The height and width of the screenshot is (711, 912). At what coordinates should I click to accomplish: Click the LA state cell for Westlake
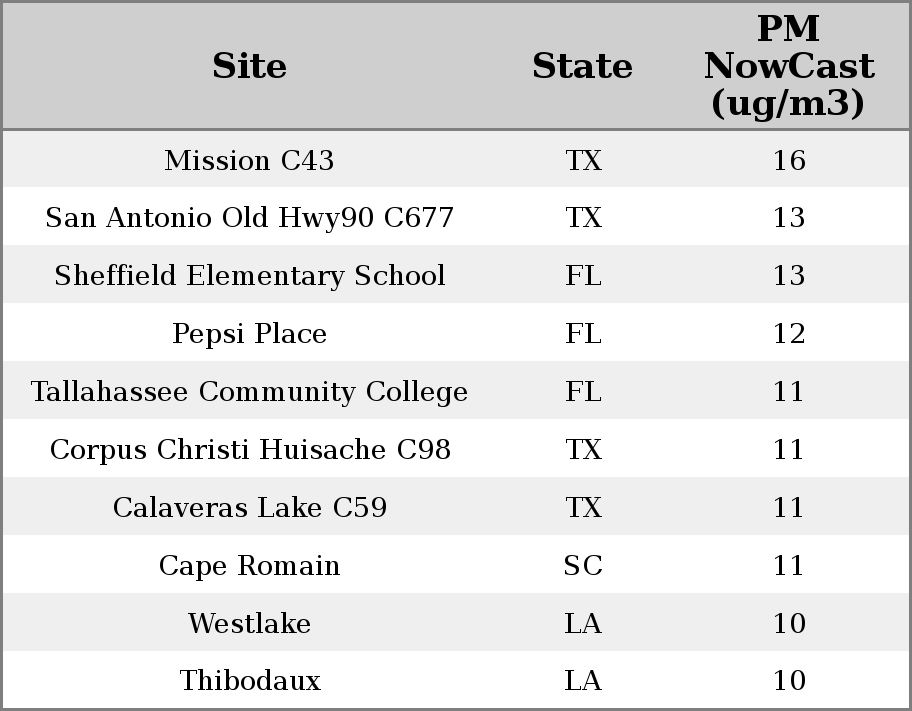(x=583, y=623)
